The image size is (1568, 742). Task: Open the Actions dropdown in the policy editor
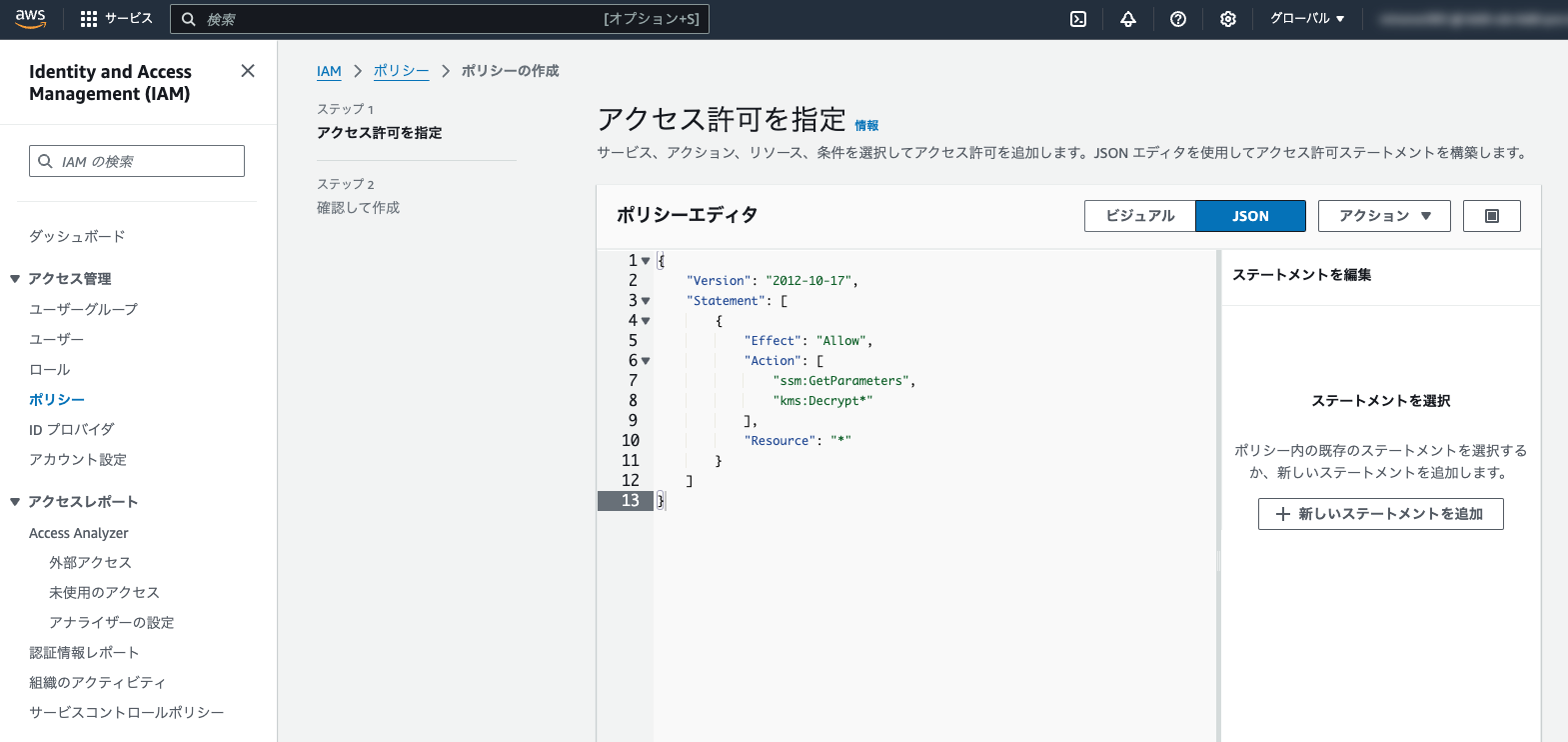tap(1384, 216)
